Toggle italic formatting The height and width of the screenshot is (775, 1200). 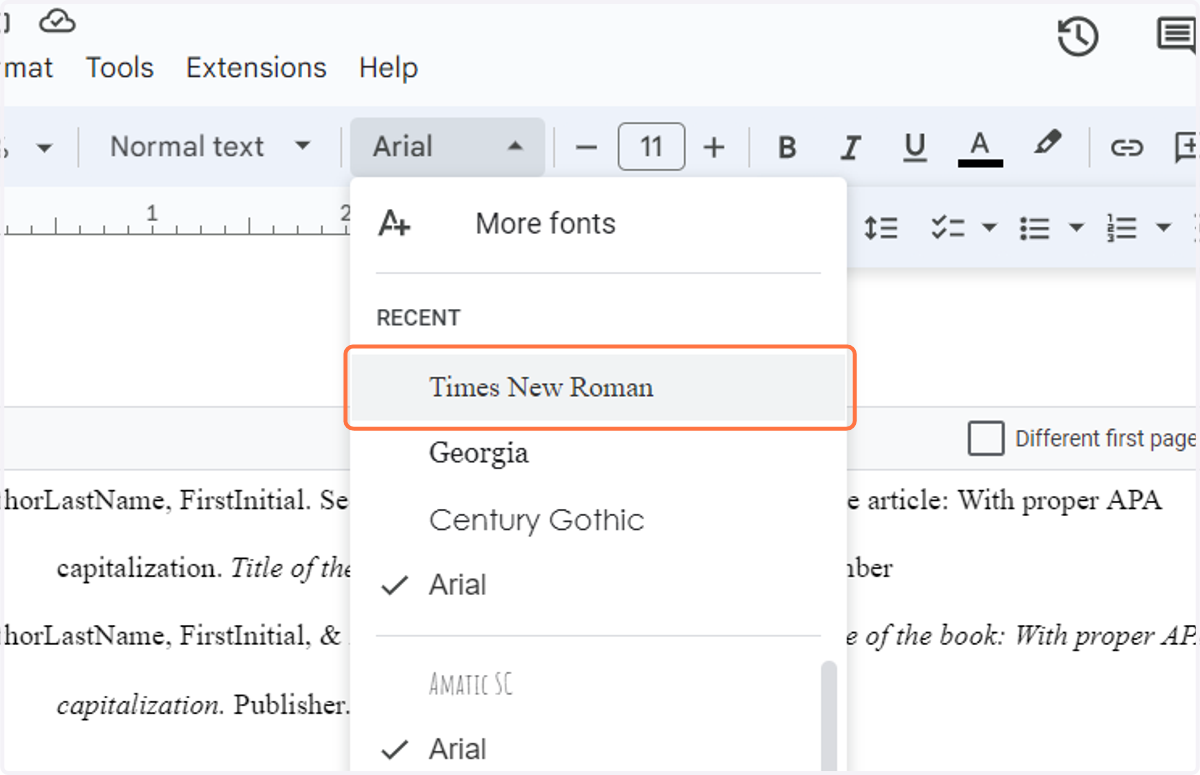pos(851,148)
